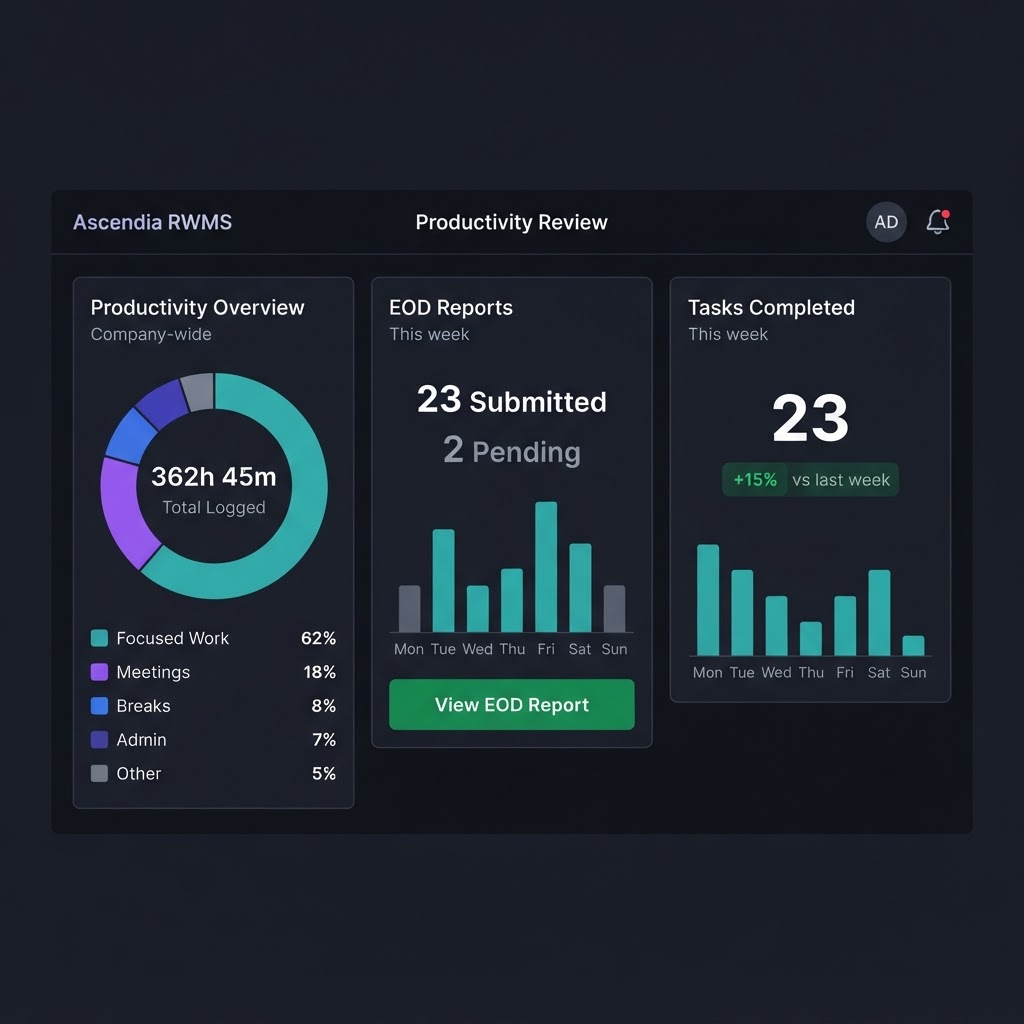Click Thursday's bar in EOD Reports chart
The height and width of the screenshot is (1024, 1024).
click(511, 600)
